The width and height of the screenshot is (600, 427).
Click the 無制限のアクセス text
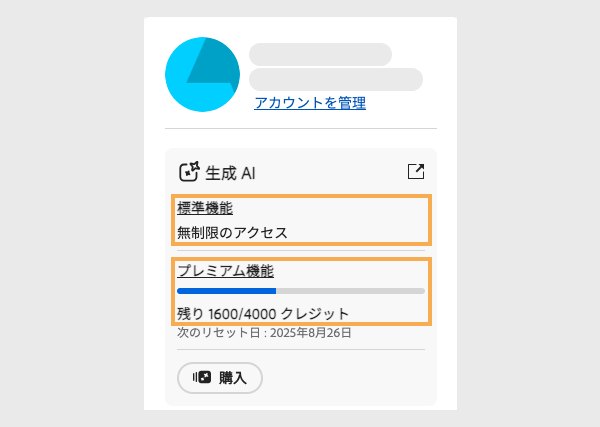click(232, 233)
